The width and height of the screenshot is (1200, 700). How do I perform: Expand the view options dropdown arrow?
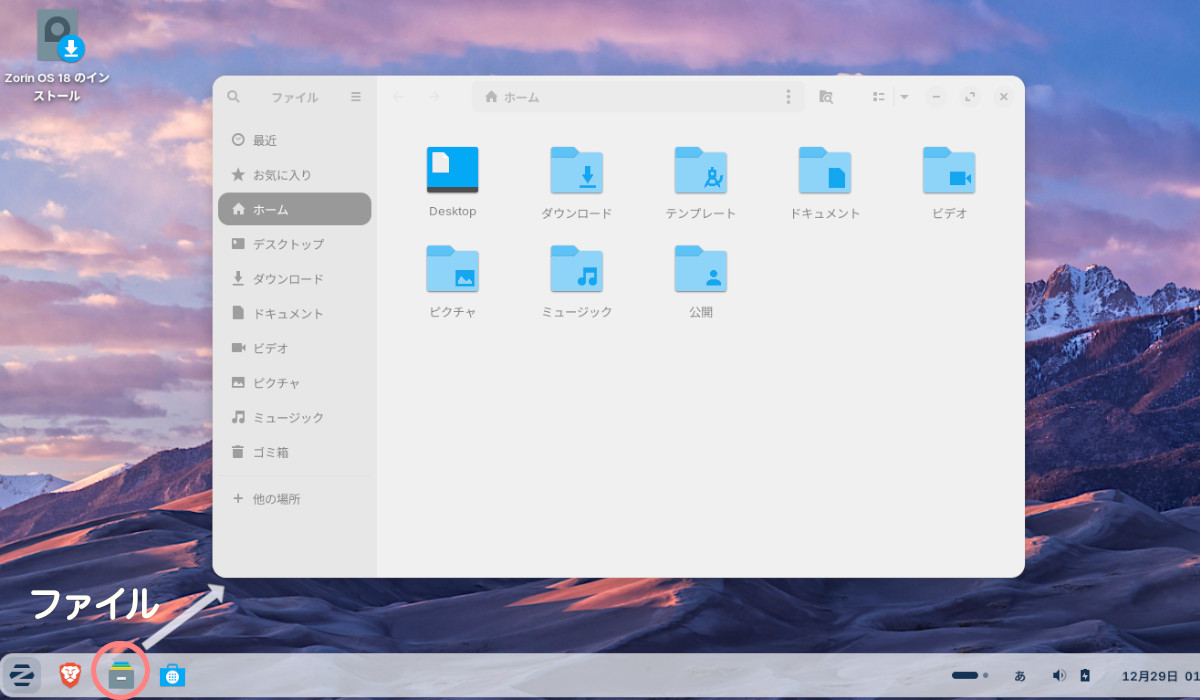(904, 97)
